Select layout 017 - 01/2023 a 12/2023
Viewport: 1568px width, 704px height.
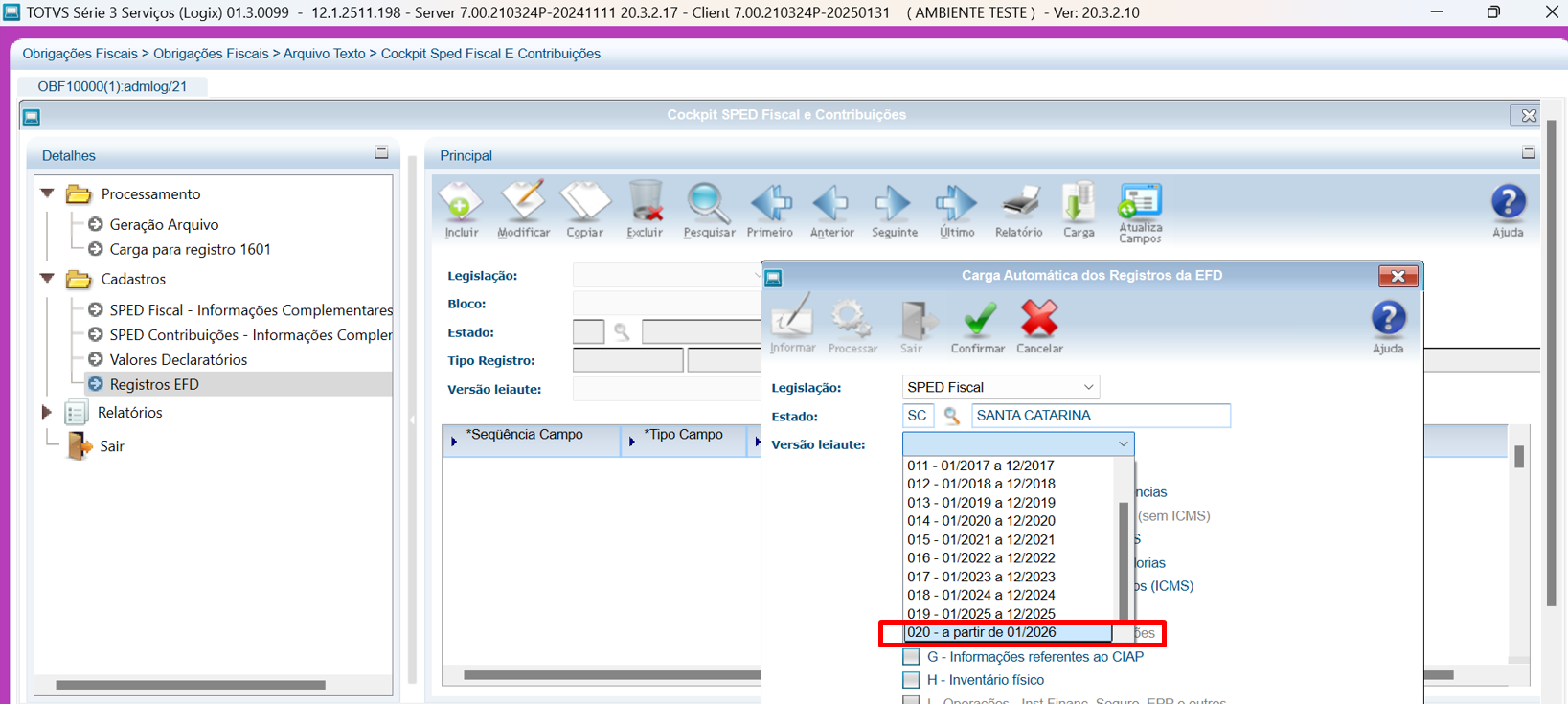(x=981, y=578)
